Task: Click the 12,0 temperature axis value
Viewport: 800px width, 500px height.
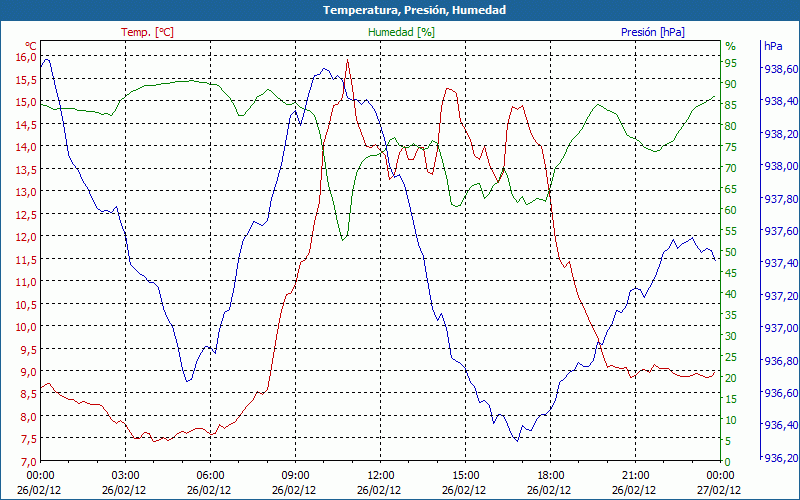Action: 27,236
